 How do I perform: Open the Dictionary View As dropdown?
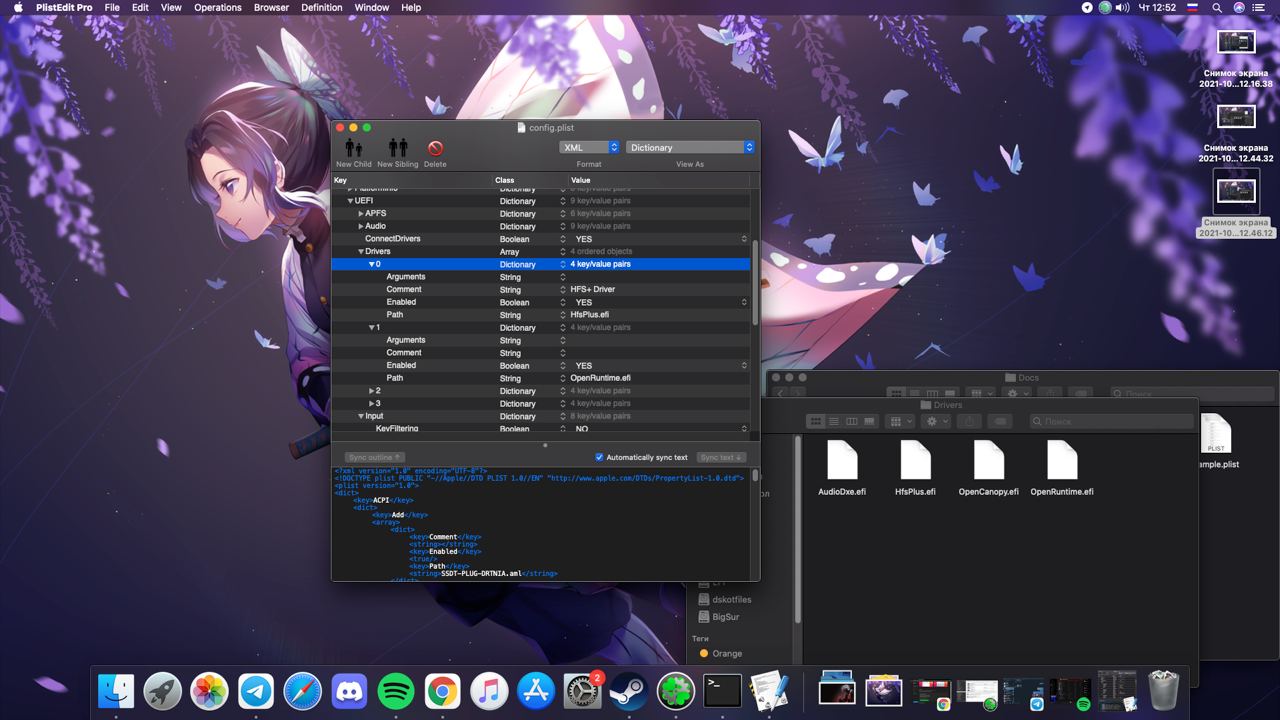click(x=690, y=147)
